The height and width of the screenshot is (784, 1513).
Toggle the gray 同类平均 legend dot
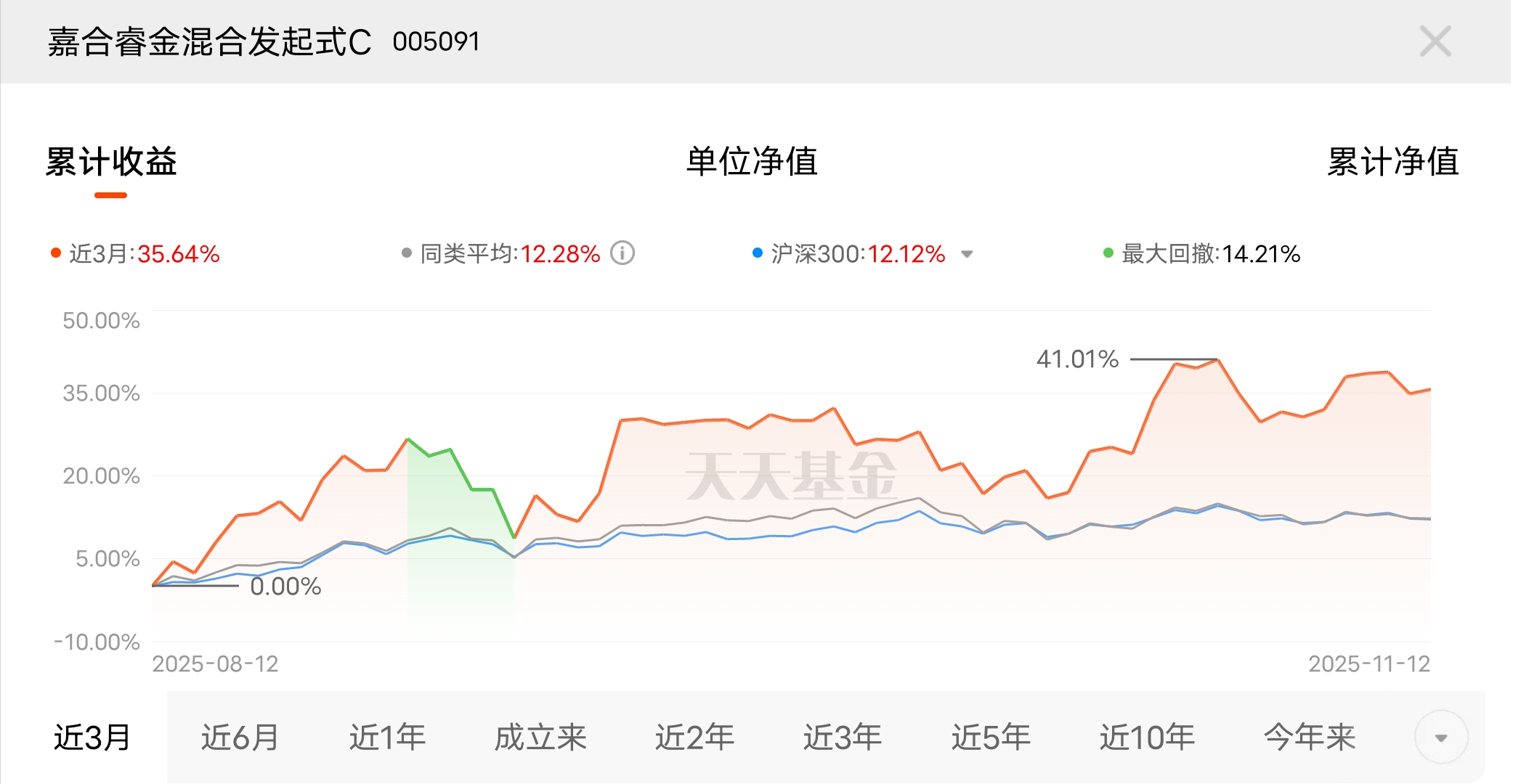pos(407,253)
